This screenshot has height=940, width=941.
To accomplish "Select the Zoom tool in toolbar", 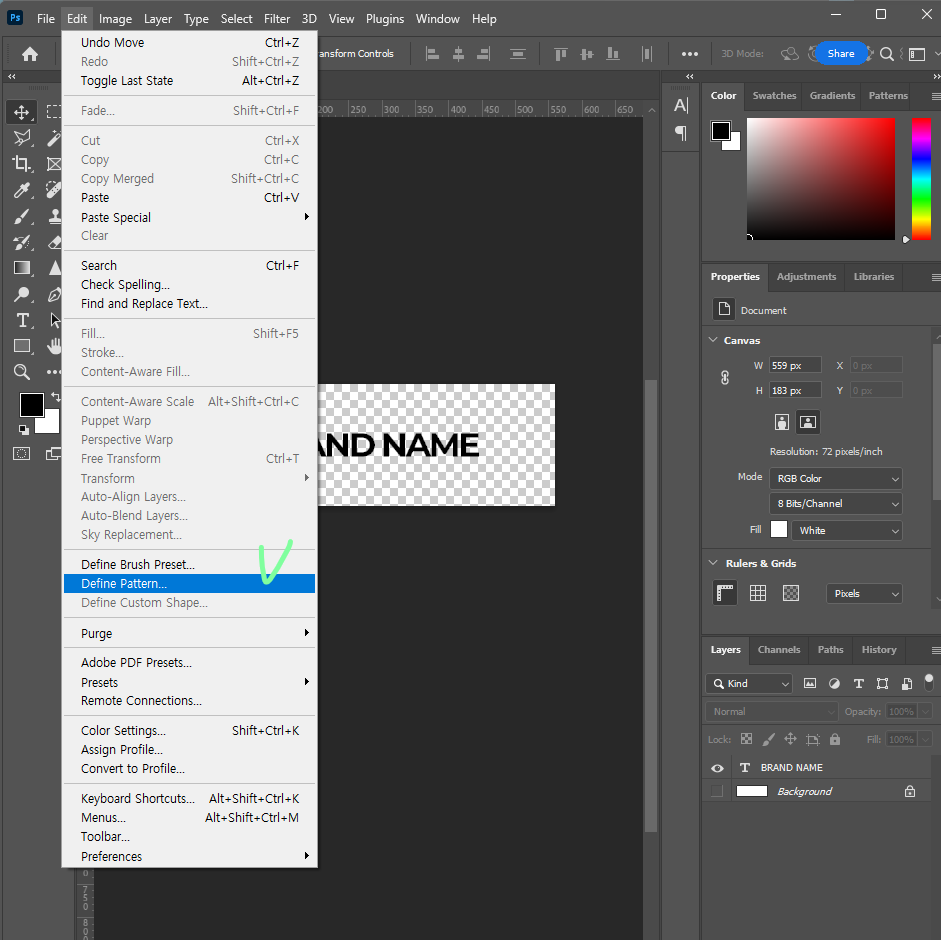I will [x=22, y=372].
